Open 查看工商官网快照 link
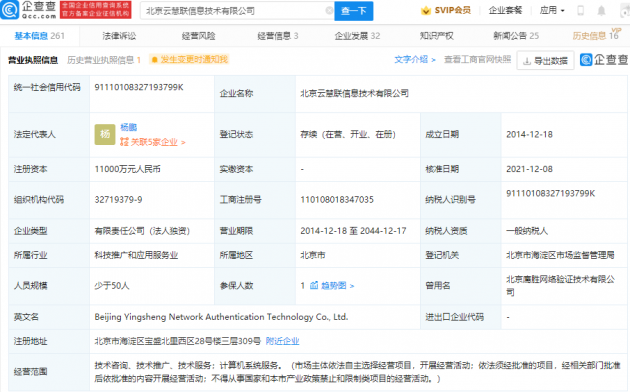 click(x=477, y=59)
